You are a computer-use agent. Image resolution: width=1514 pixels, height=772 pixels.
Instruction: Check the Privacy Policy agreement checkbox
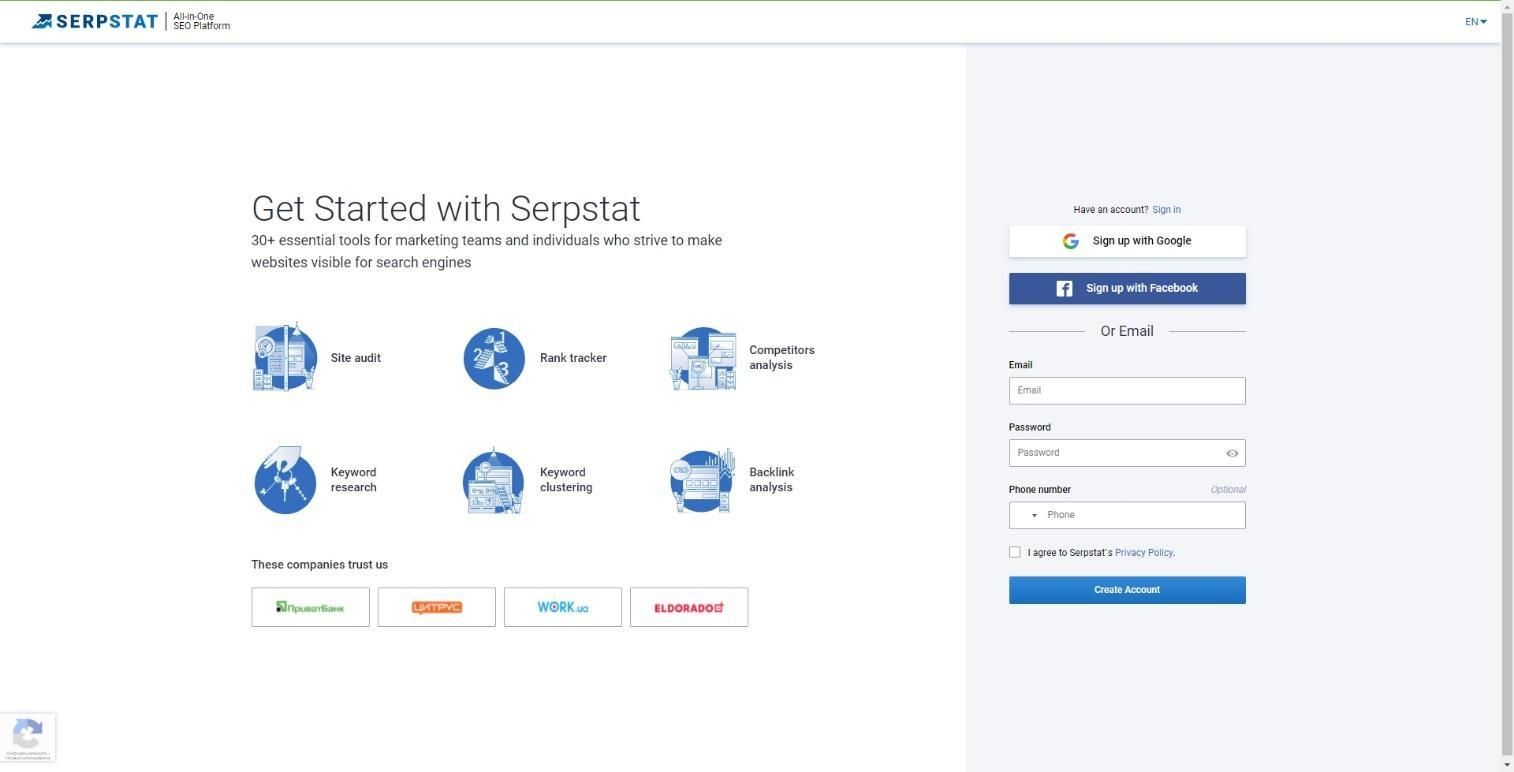coord(1015,552)
